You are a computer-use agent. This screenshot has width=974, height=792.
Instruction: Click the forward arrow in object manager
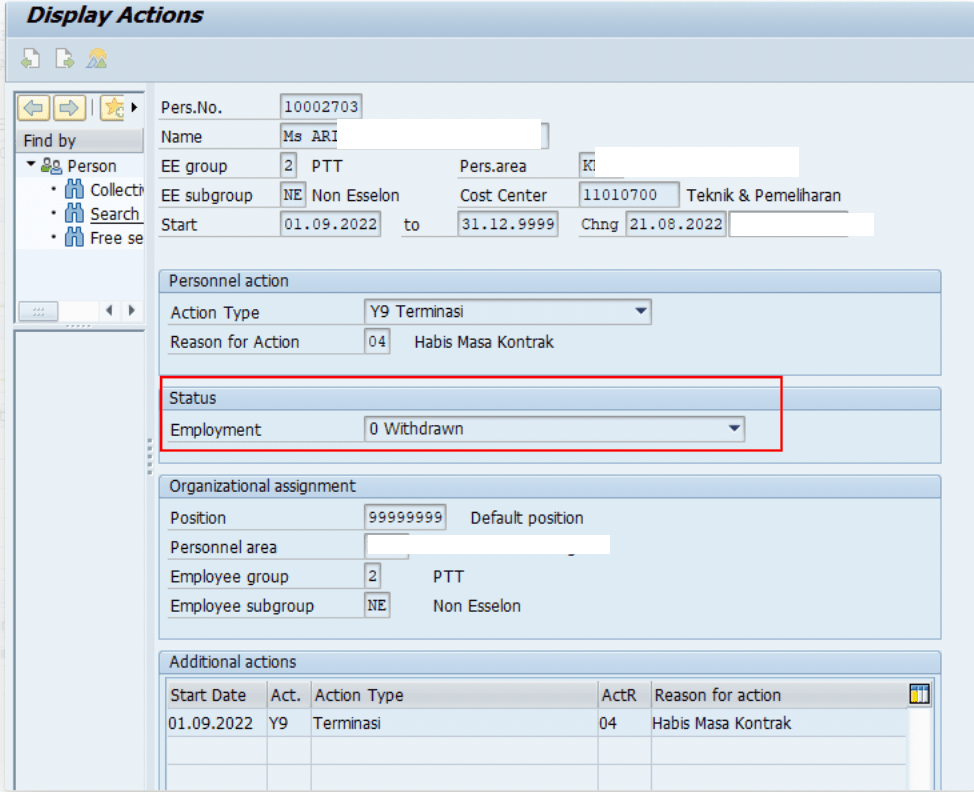point(69,107)
